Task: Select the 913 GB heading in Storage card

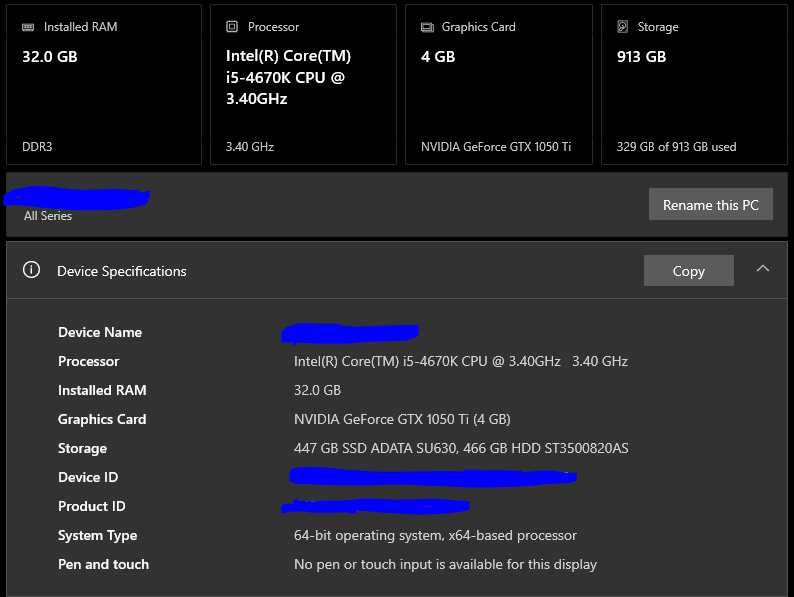Action: tap(641, 57)
